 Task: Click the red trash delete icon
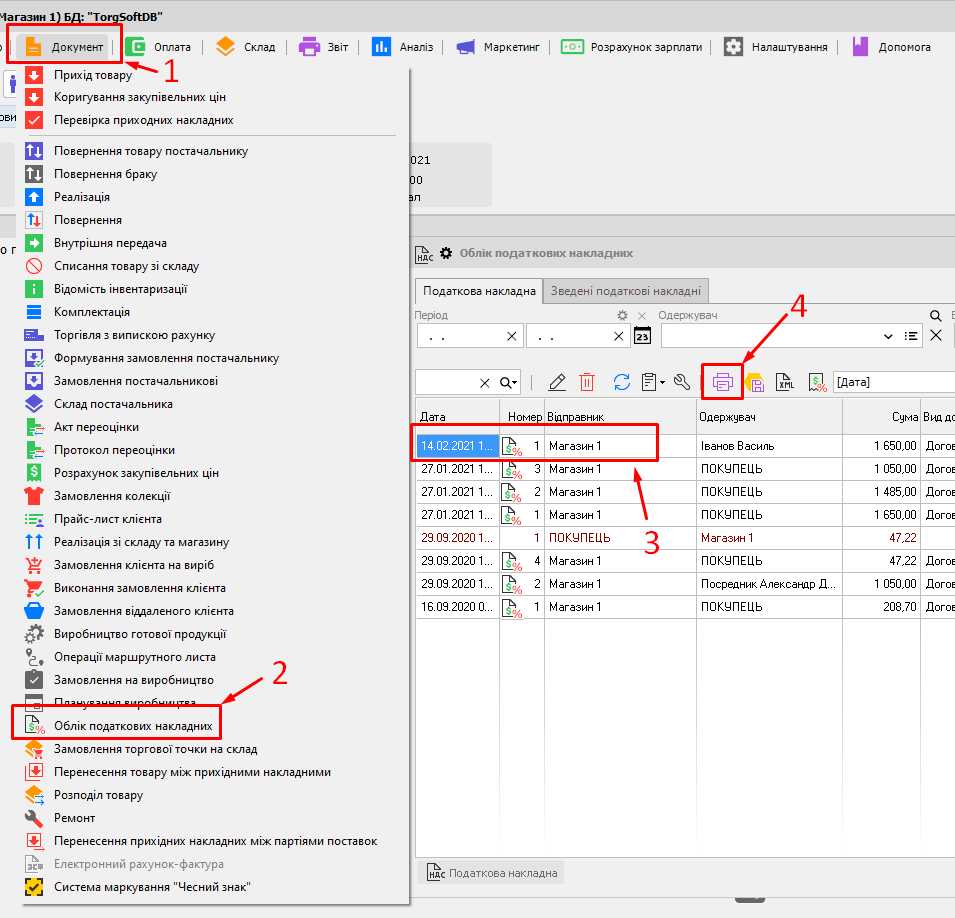(587, 382)
